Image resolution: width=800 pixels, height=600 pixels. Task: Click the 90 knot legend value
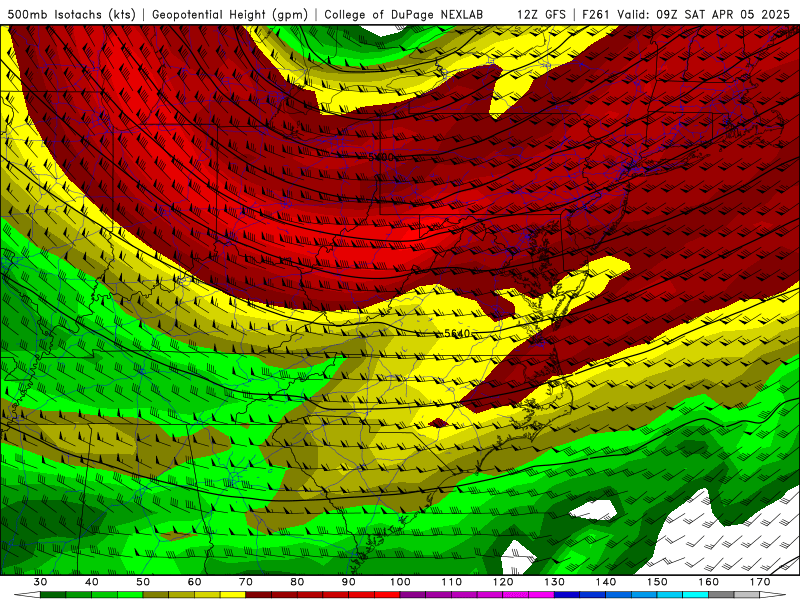click(349, 582)
